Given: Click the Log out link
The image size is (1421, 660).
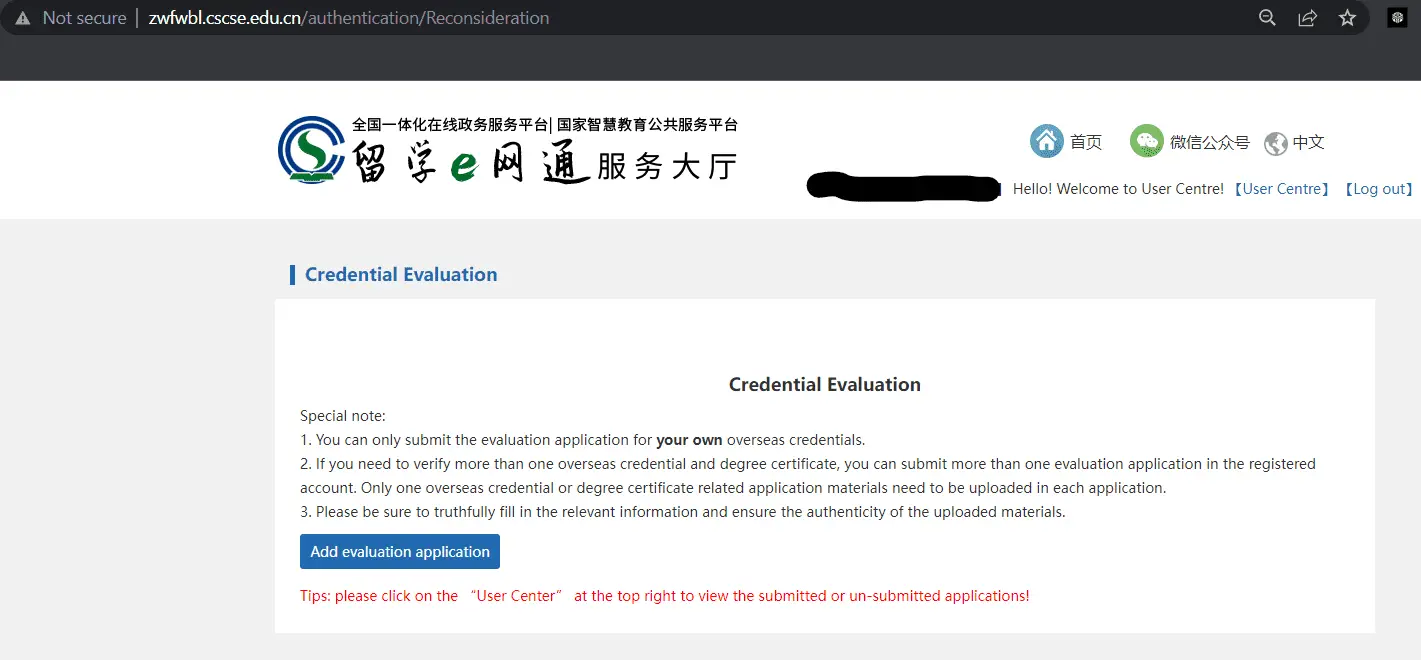Looking at the screenshot, I should 1378,188.
